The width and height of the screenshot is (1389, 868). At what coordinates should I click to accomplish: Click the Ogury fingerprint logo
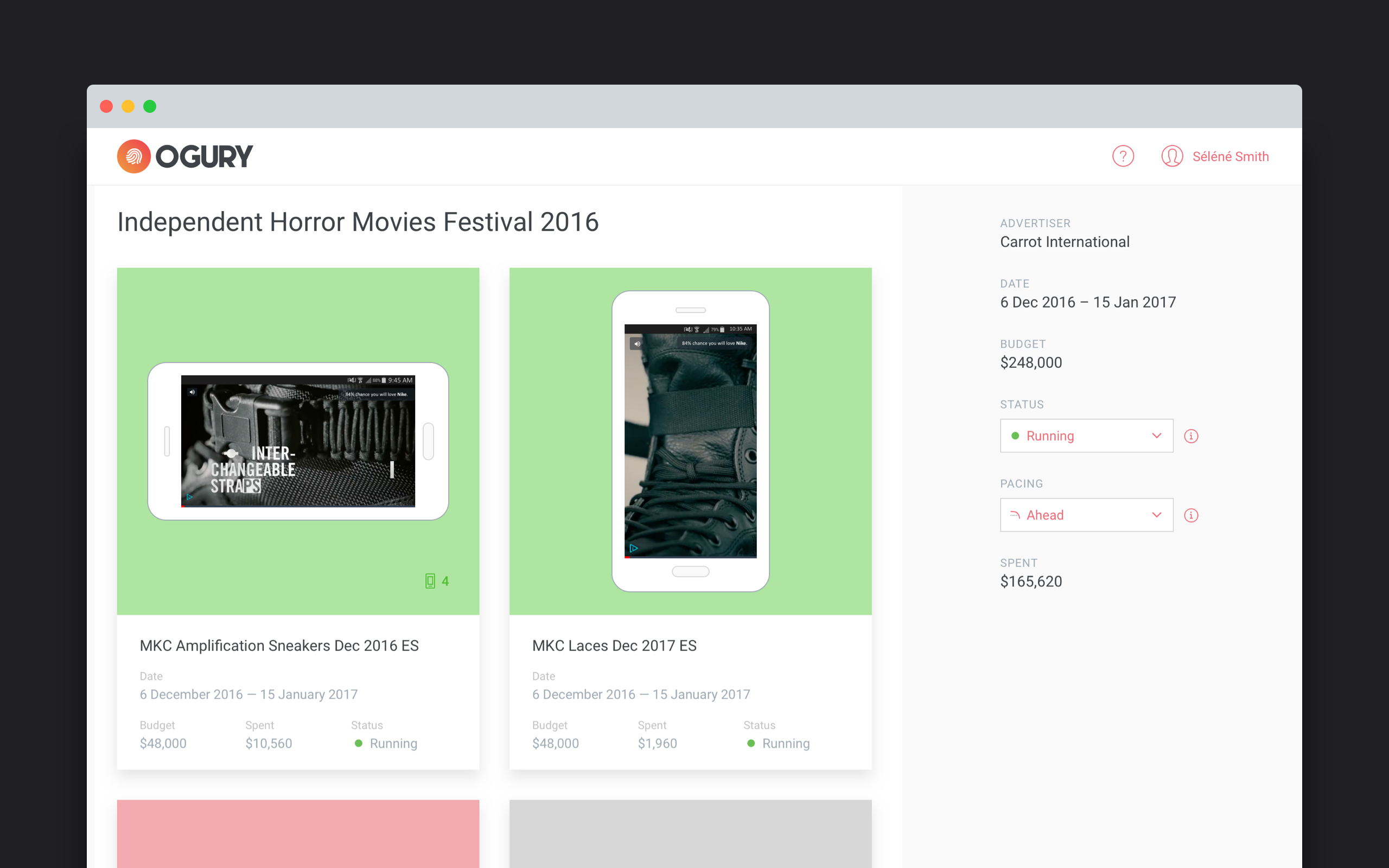pos(133,156)
